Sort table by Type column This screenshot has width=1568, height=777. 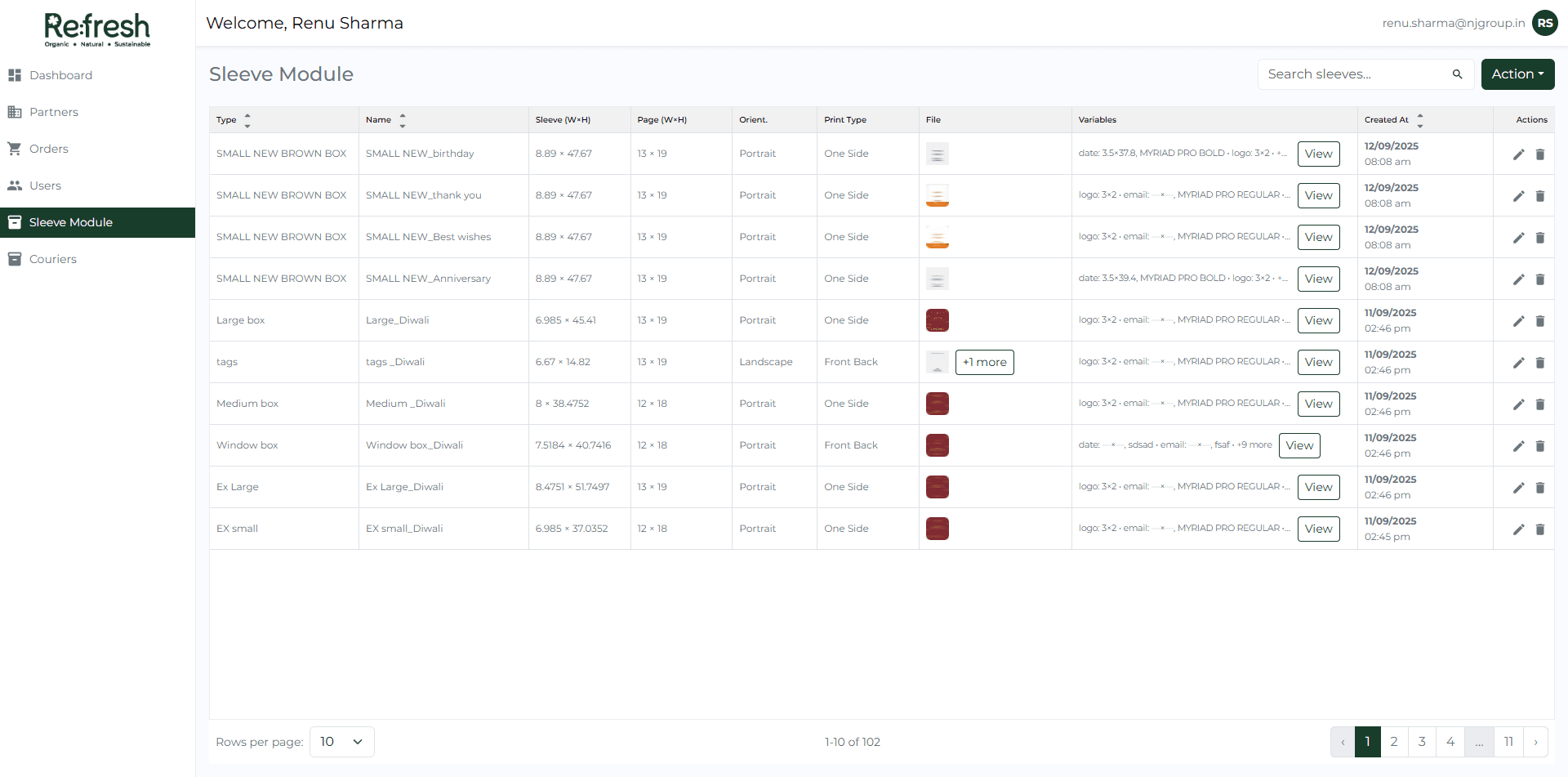(247, 120)
